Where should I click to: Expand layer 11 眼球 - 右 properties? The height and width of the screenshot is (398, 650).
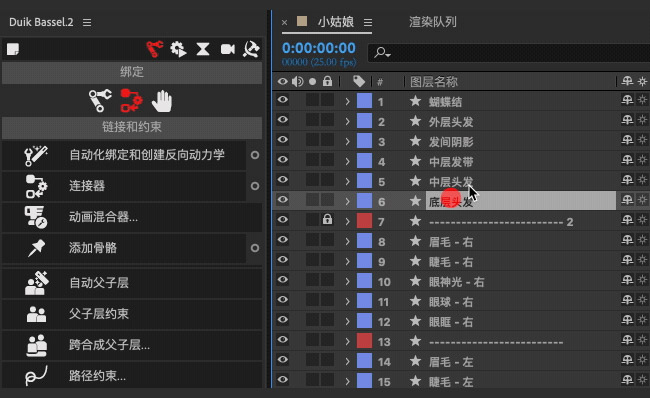[348, 301]
